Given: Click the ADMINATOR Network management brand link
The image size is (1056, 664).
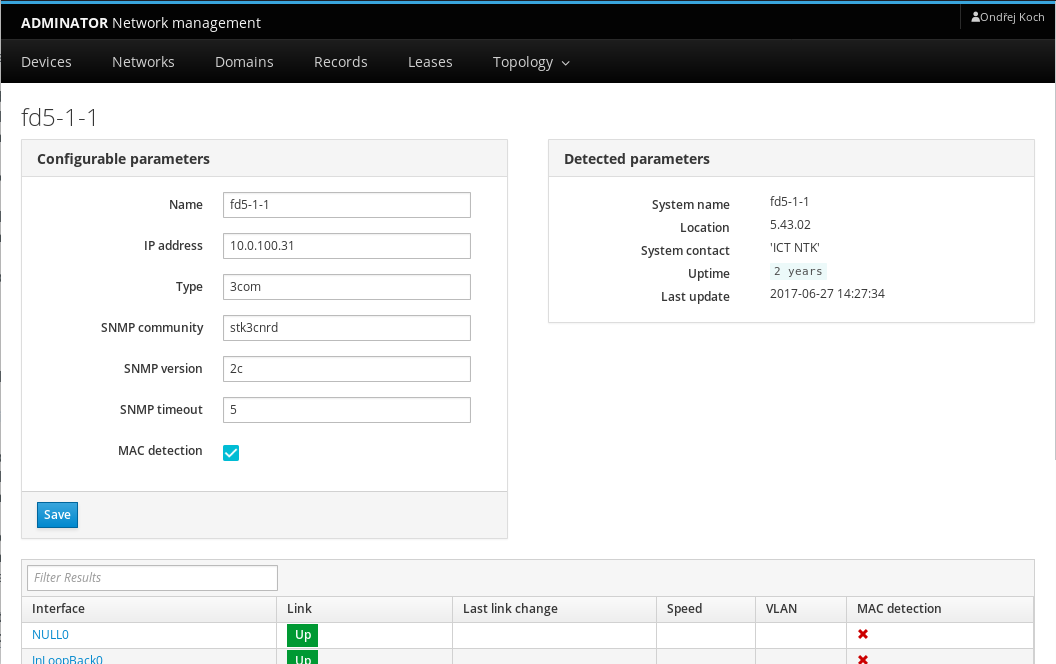Looking at the screenshot, I should point(141,23).
